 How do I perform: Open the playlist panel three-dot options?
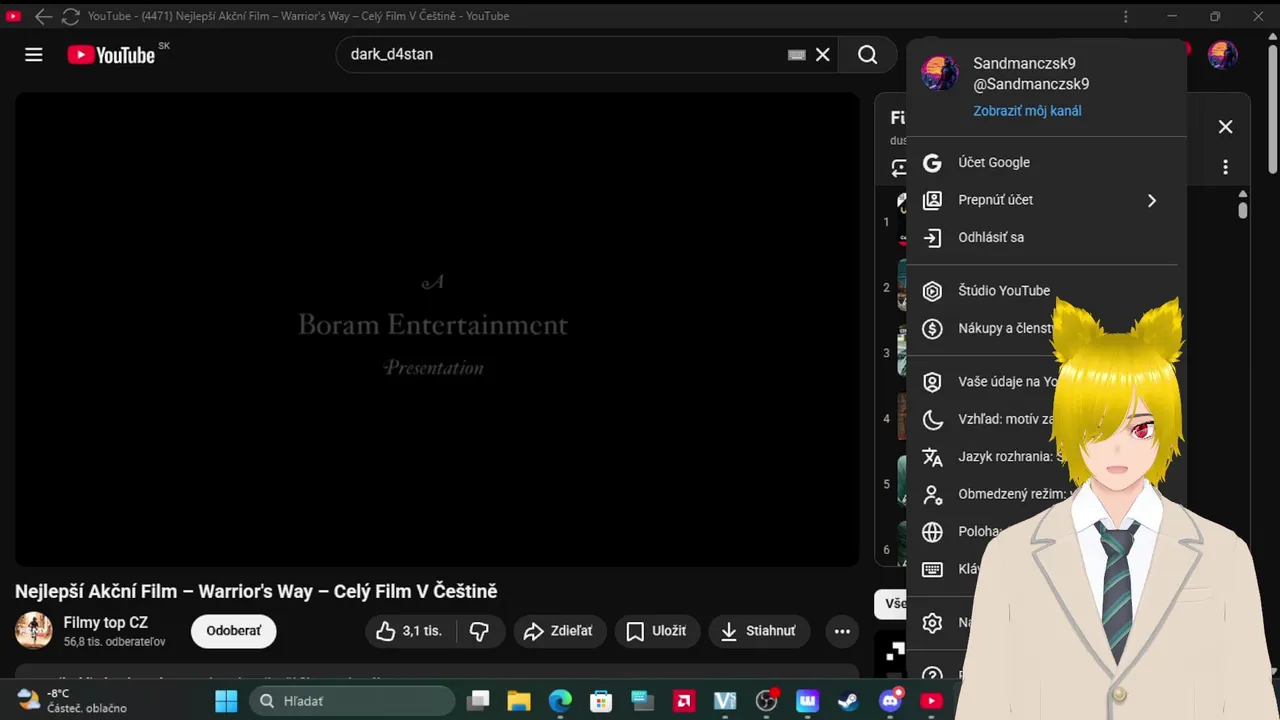(x=1225, y=168)
